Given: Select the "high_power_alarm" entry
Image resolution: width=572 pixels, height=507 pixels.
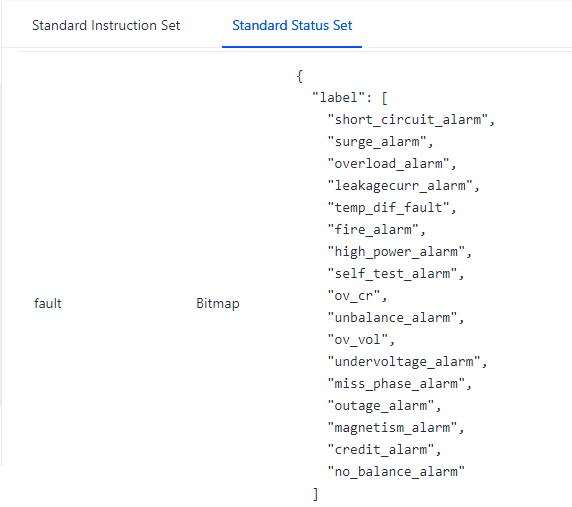Looking at the screenshot, I should [x=399, y=252].
